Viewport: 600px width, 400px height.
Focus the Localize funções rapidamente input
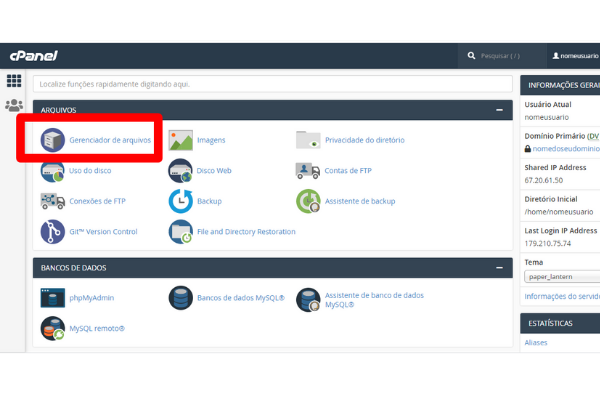pyautogui.click(x=273, y=84)
